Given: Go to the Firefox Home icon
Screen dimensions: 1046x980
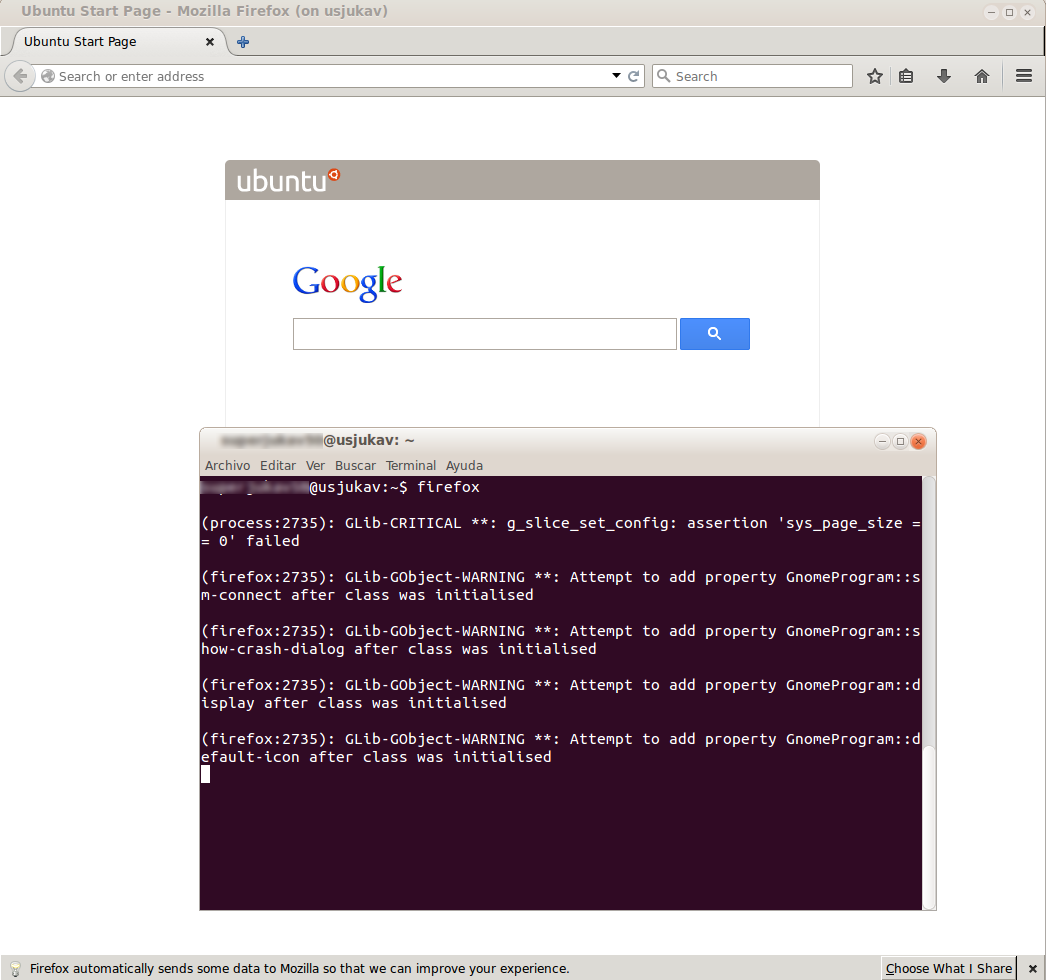Looking at the screenshot, I should [x=982, y=76].
